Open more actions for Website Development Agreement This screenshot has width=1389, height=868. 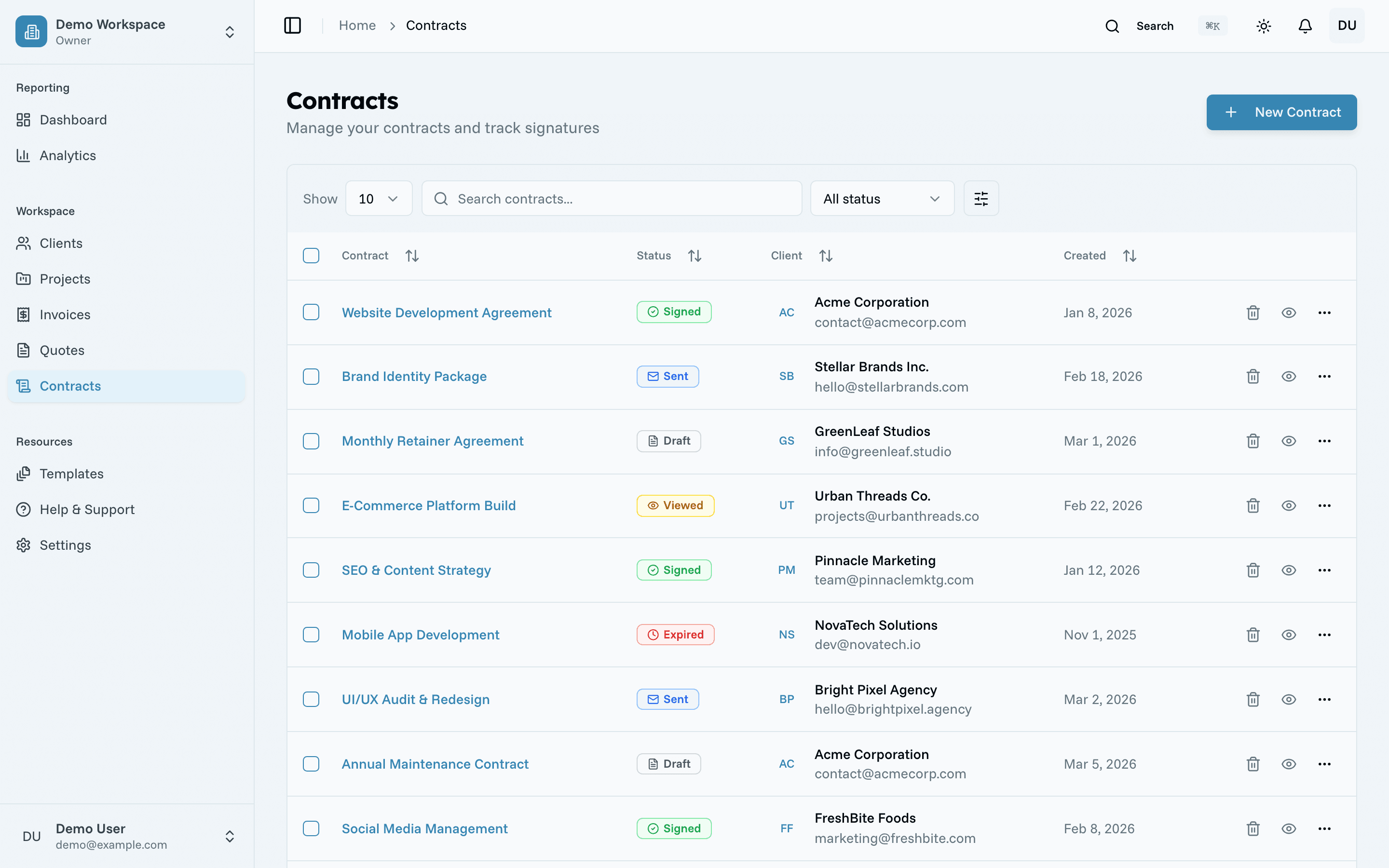pos(1325,312)
